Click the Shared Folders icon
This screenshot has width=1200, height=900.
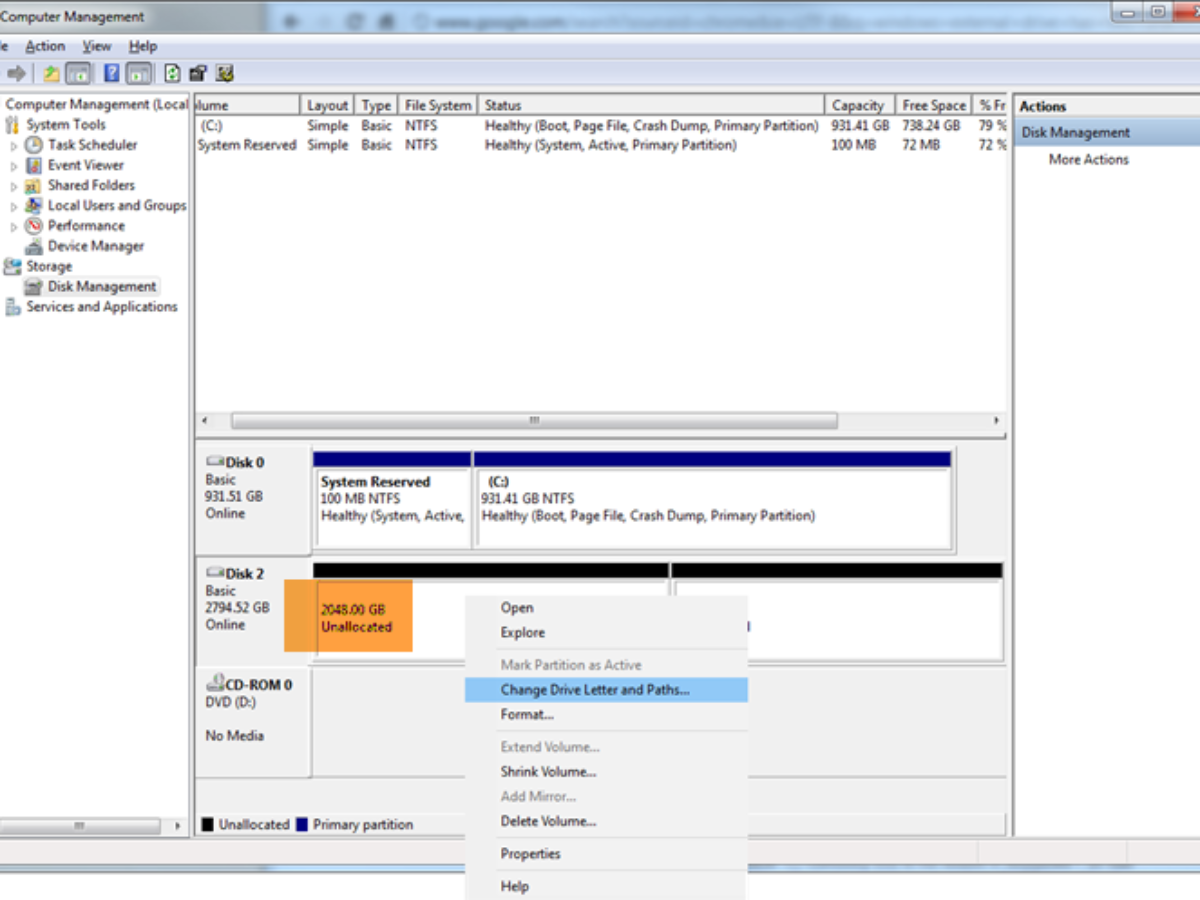point(34,185)
